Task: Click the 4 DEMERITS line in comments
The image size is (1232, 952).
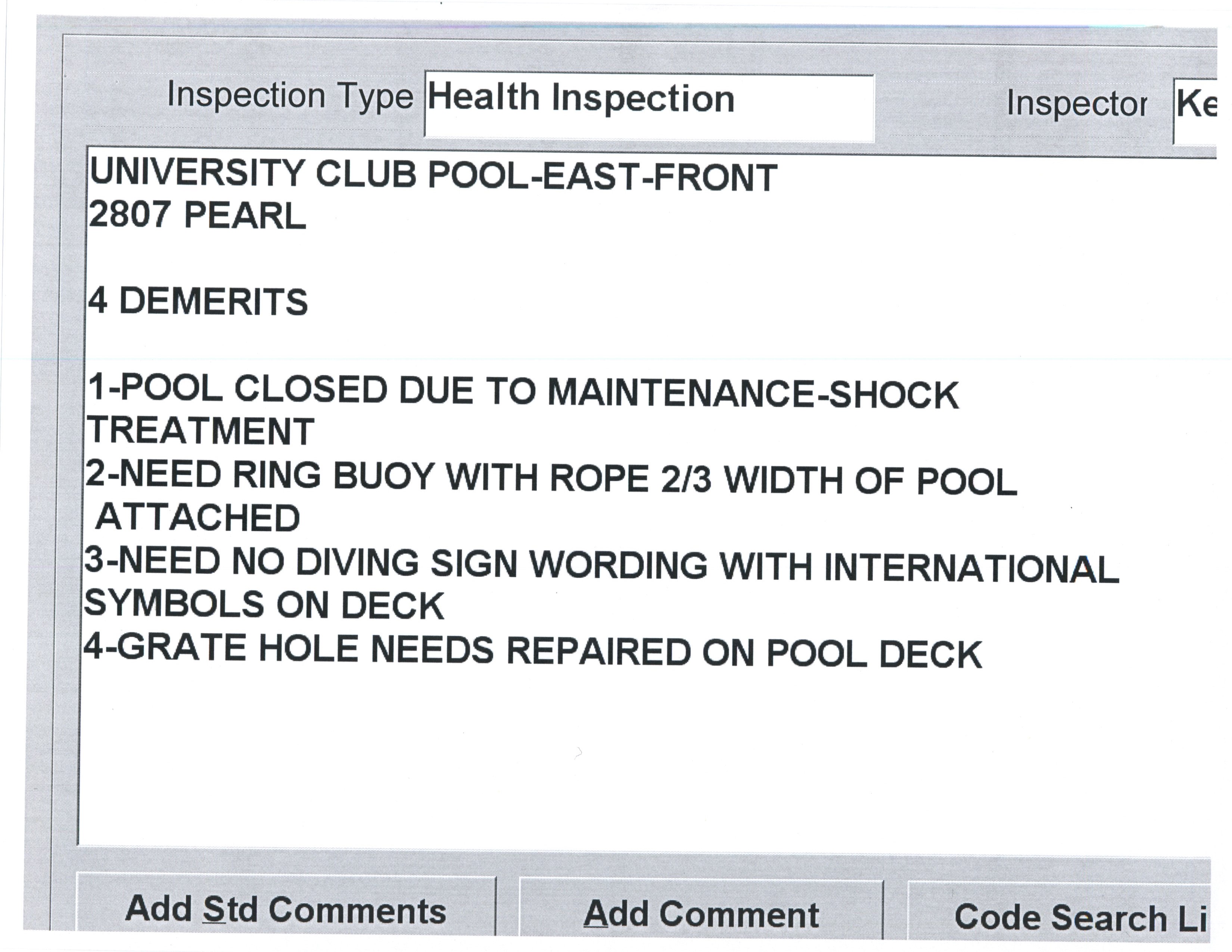Action: 198,302
